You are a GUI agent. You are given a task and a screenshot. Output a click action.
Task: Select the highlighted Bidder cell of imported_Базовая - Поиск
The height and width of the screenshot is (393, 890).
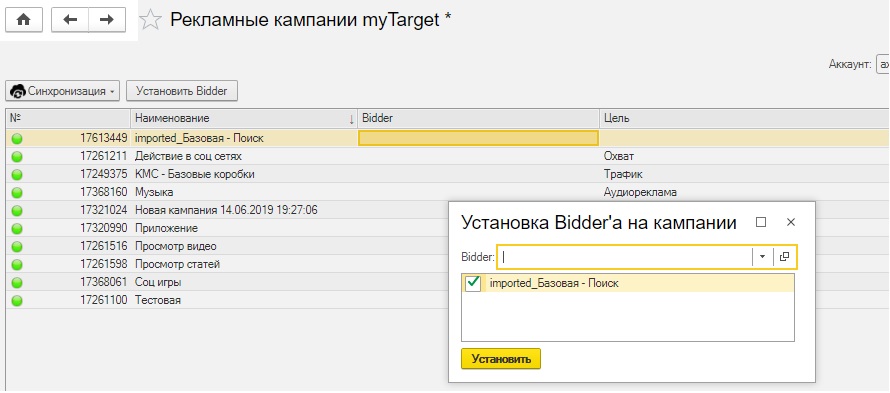pyautogui.click(x=478, y=138)
